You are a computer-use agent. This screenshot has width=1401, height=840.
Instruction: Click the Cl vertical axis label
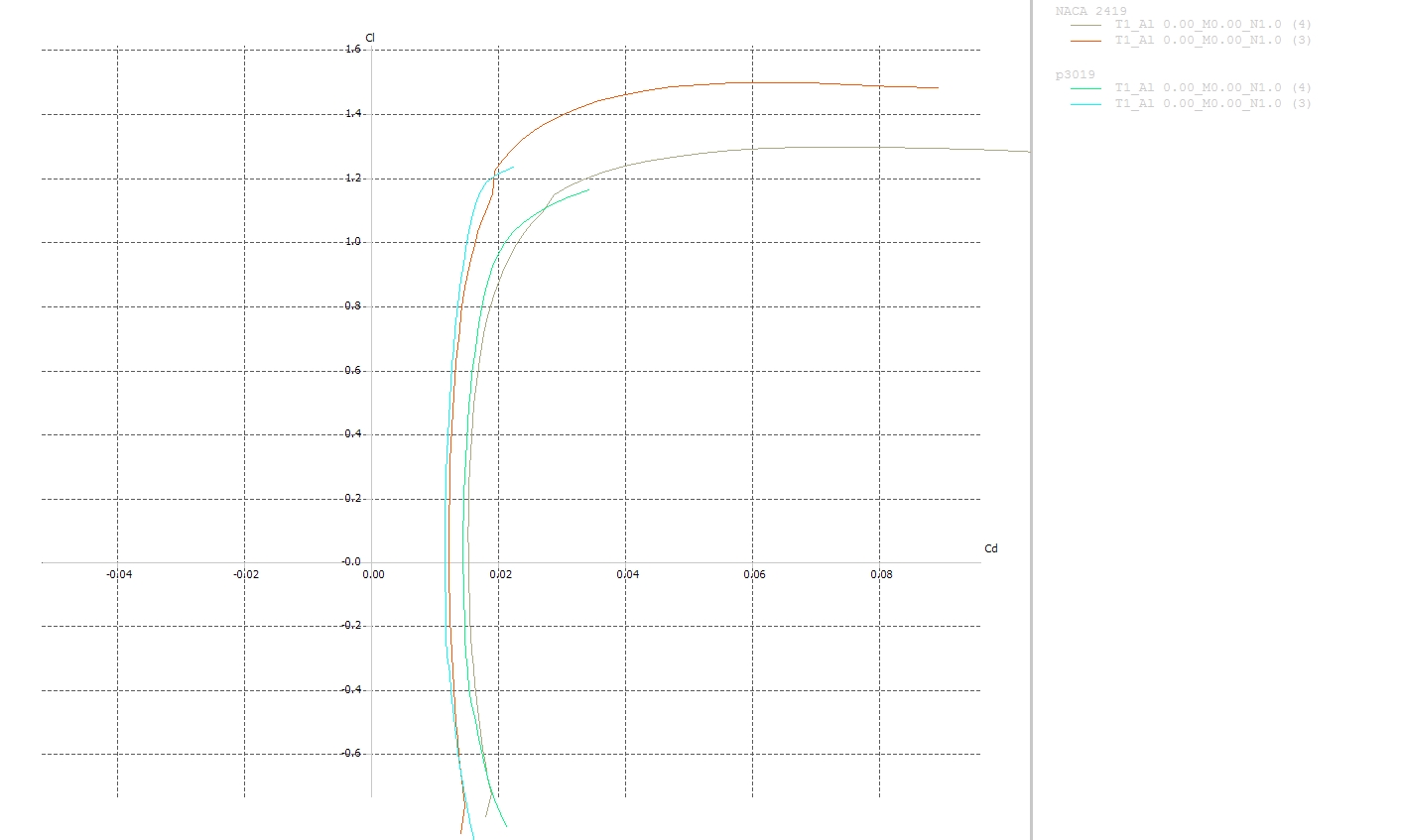coord(370,38)
